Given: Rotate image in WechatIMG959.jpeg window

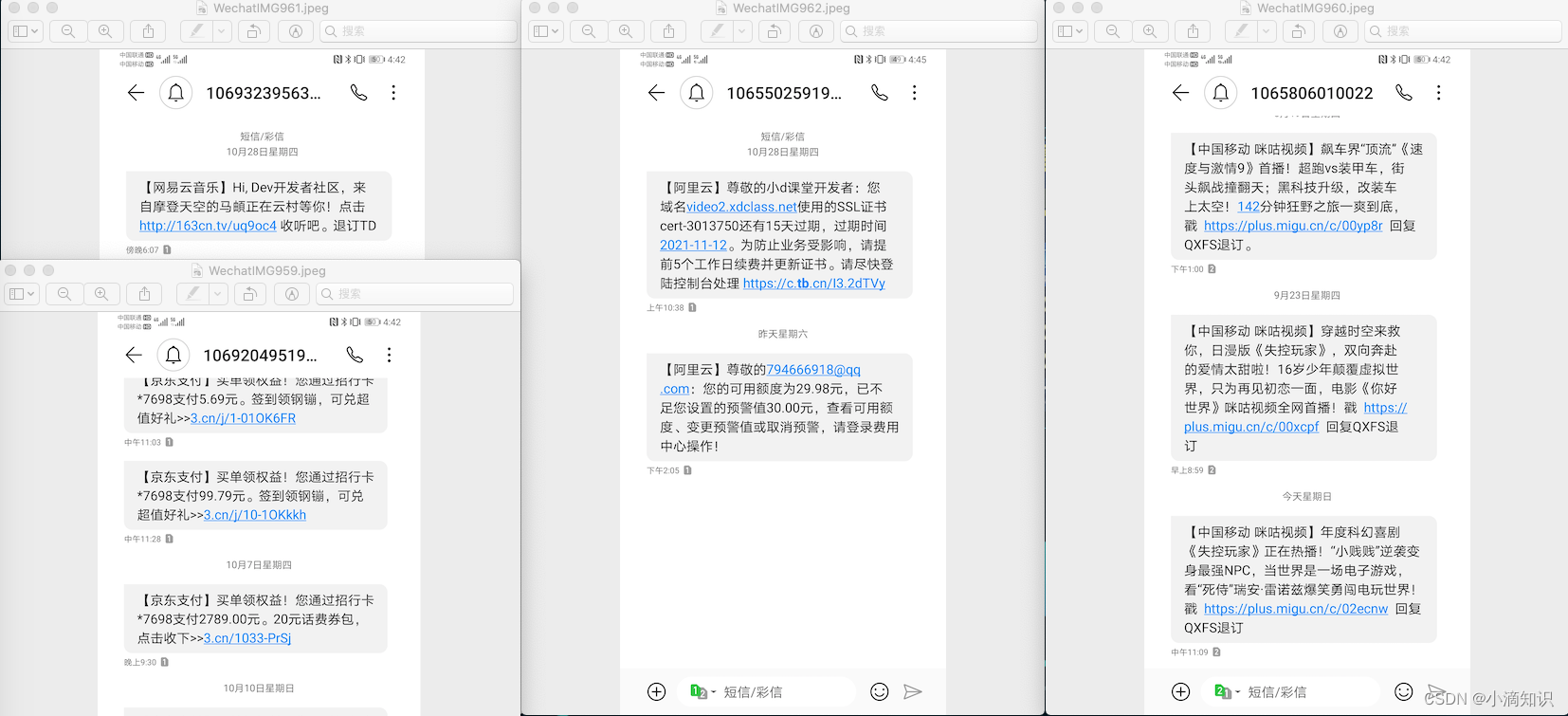Looking at the screenshot, I should click(250, 294).
